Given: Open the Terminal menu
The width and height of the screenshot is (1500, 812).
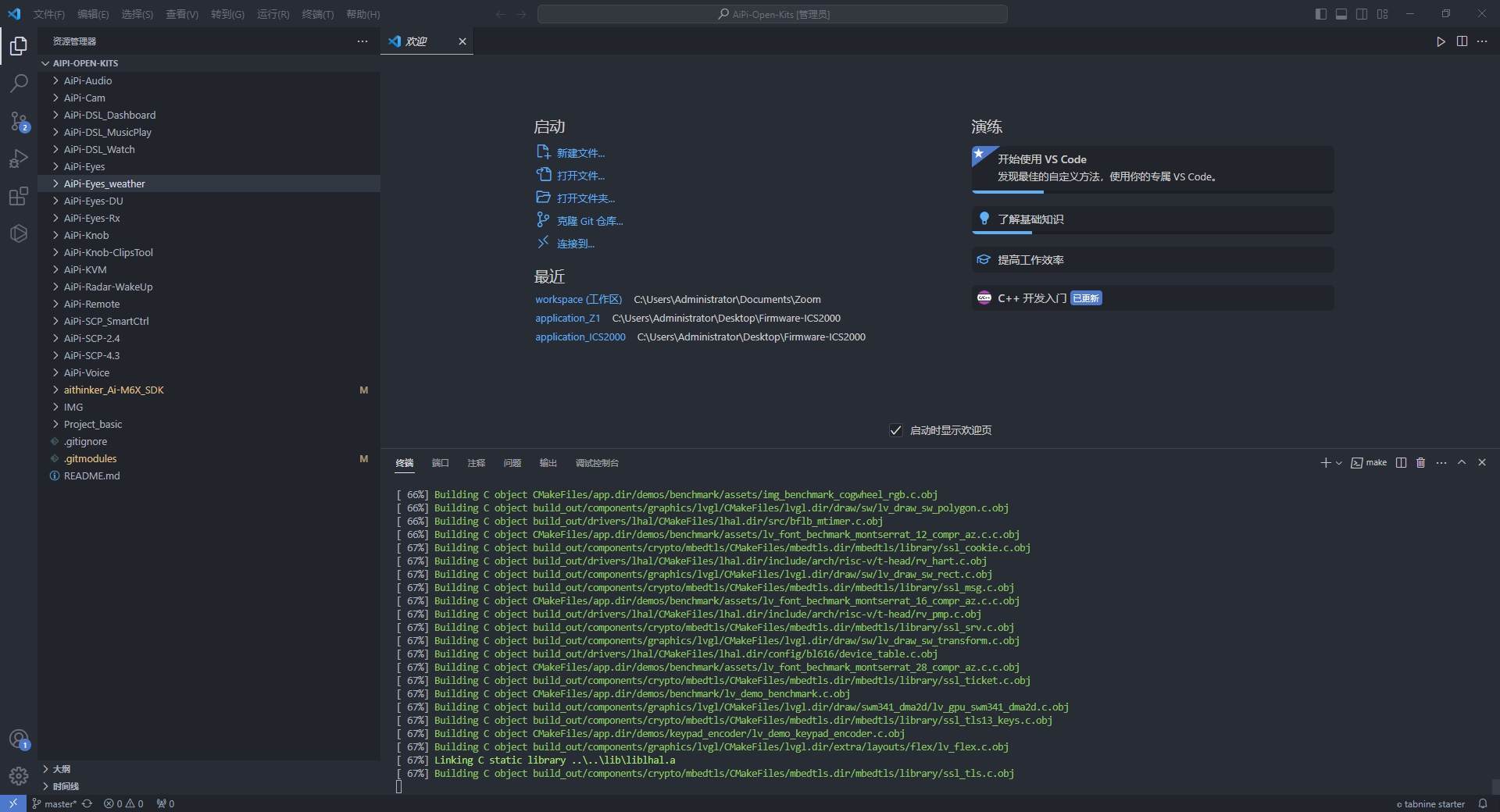Looking at the screenshot, I should tap(317, 14).
